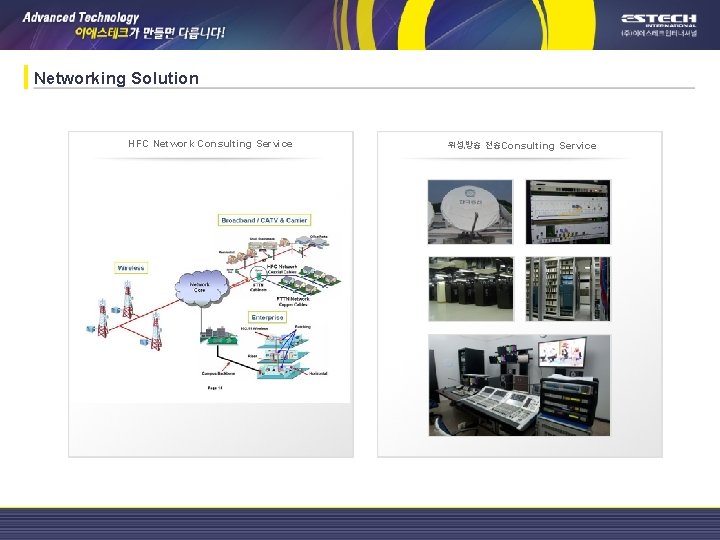The height and width of the screenshot is (540, 720).
Task: Click the rack equipment panel photo
Action: pyautogui.click(x=568, y=212)
